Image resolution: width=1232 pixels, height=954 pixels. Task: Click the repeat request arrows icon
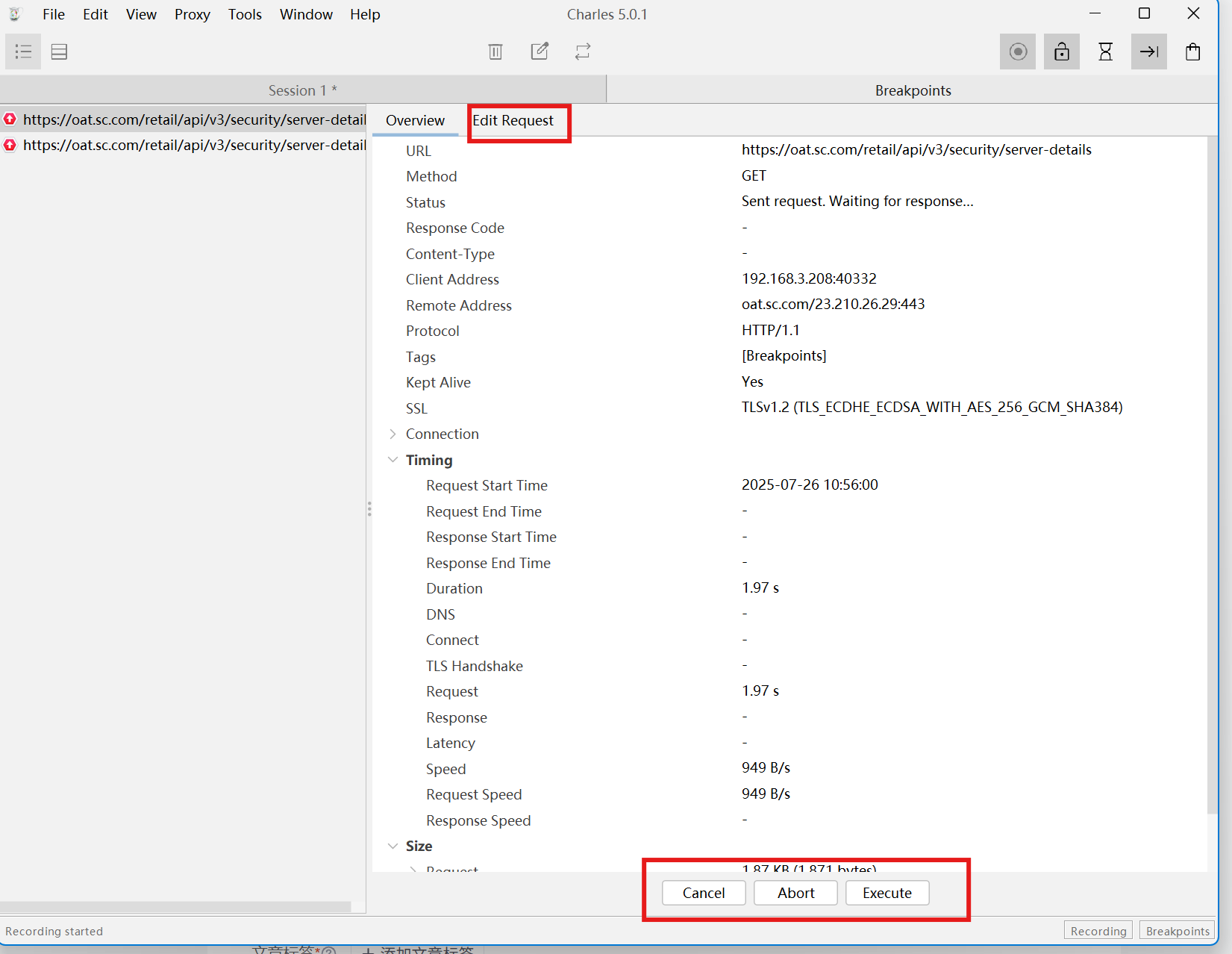click(x=583, y=52)
